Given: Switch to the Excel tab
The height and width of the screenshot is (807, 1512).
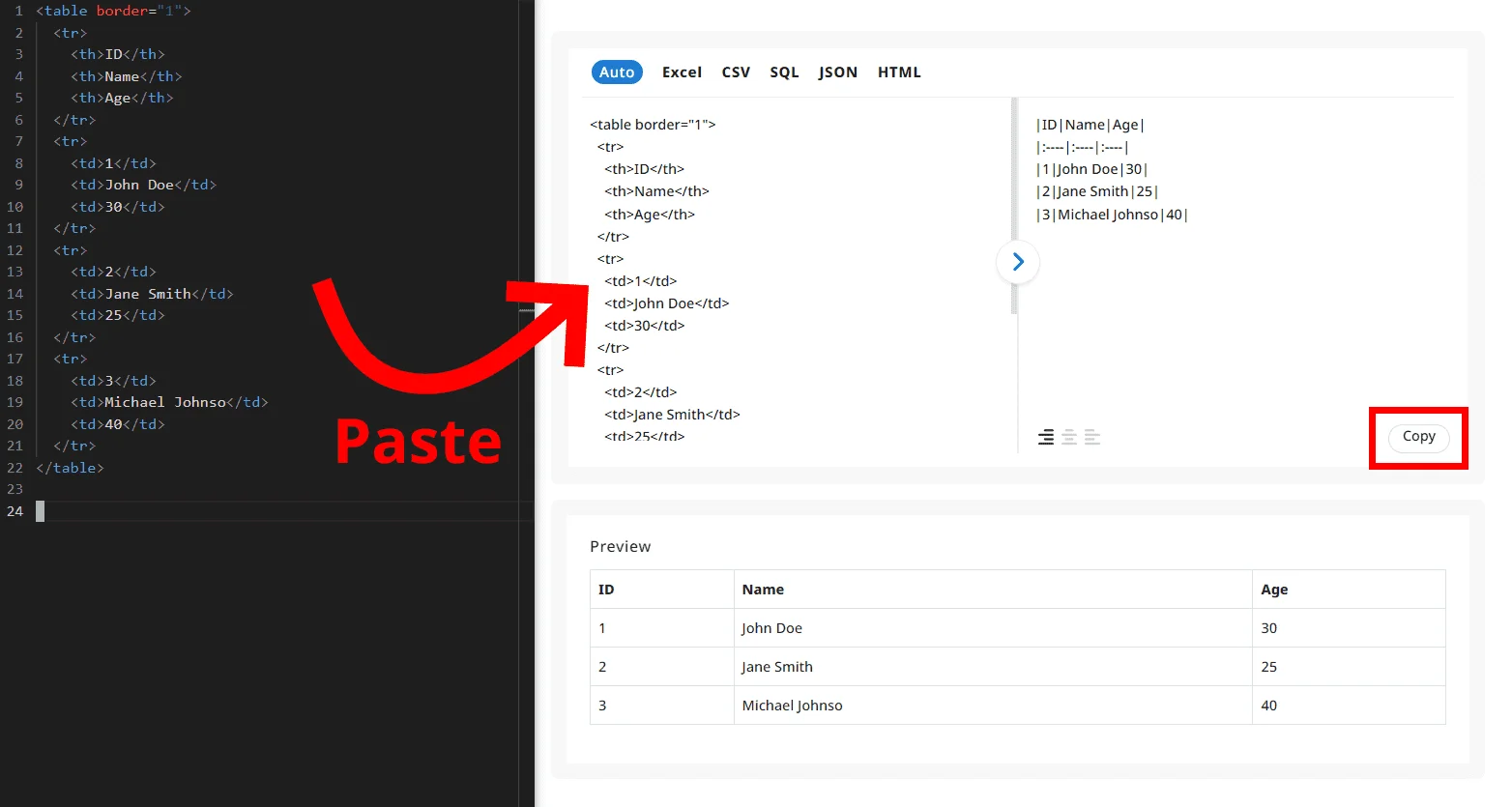Looking at the screenshot, I should point(682,72).
